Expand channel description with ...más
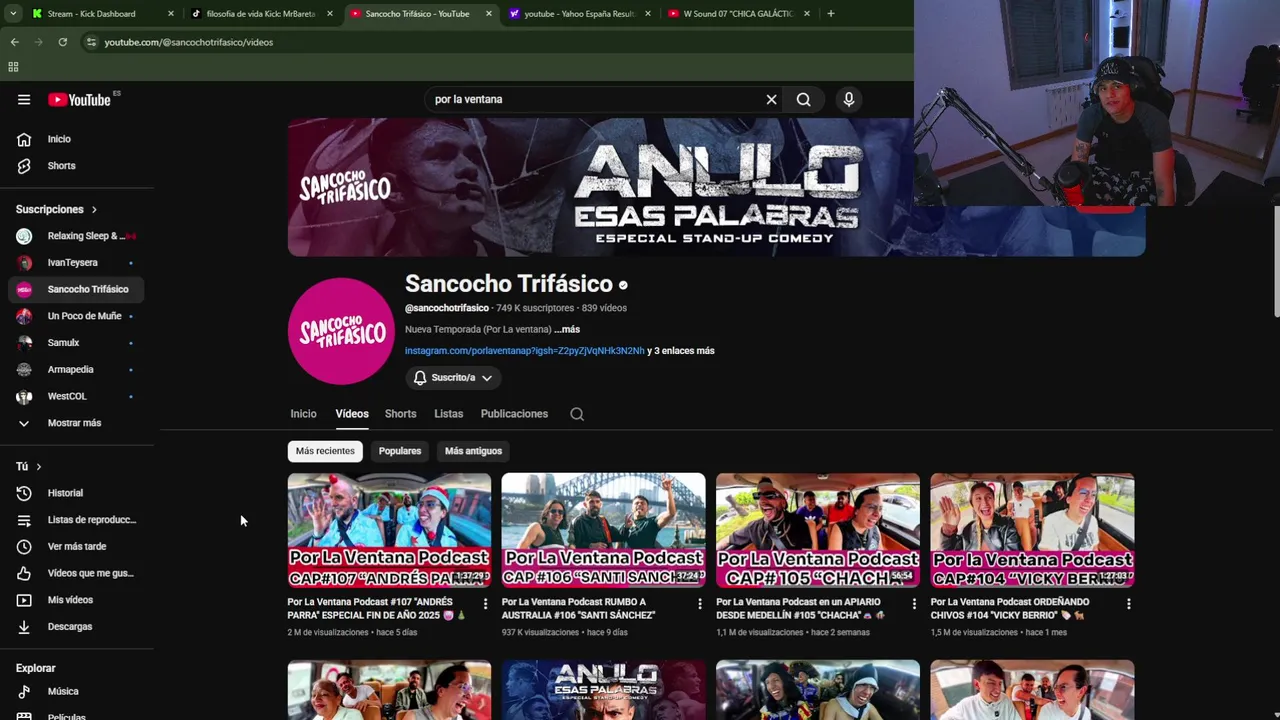This screenshot has width=1280, height=720. (567, 329)
